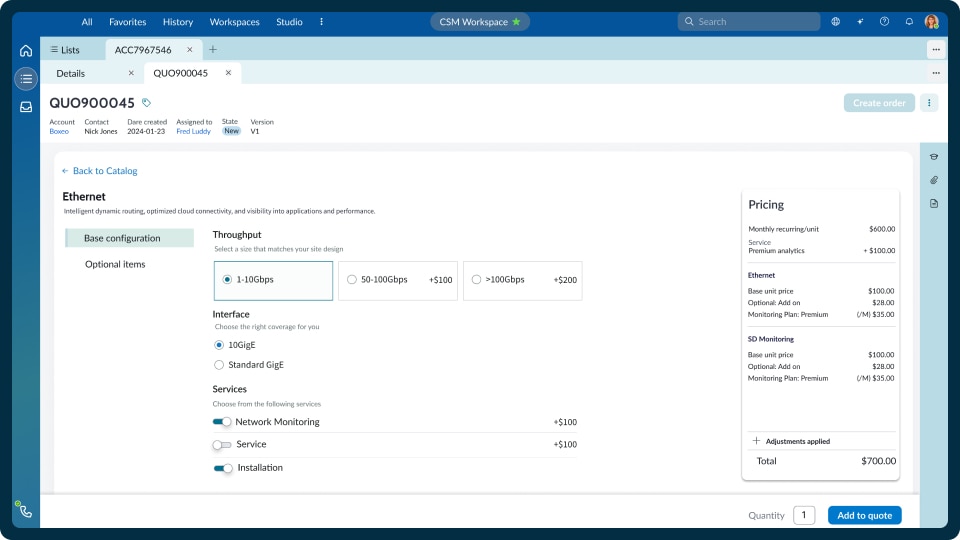Toggle the Installation switch
This screenshot has width=960, height=540.
click(x=223, y=468)
